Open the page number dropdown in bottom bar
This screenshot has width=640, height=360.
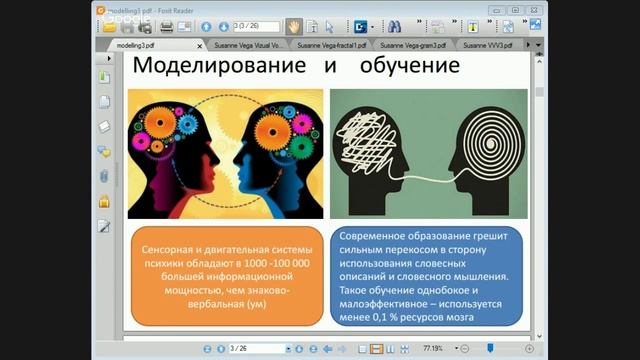pos(288,349)
